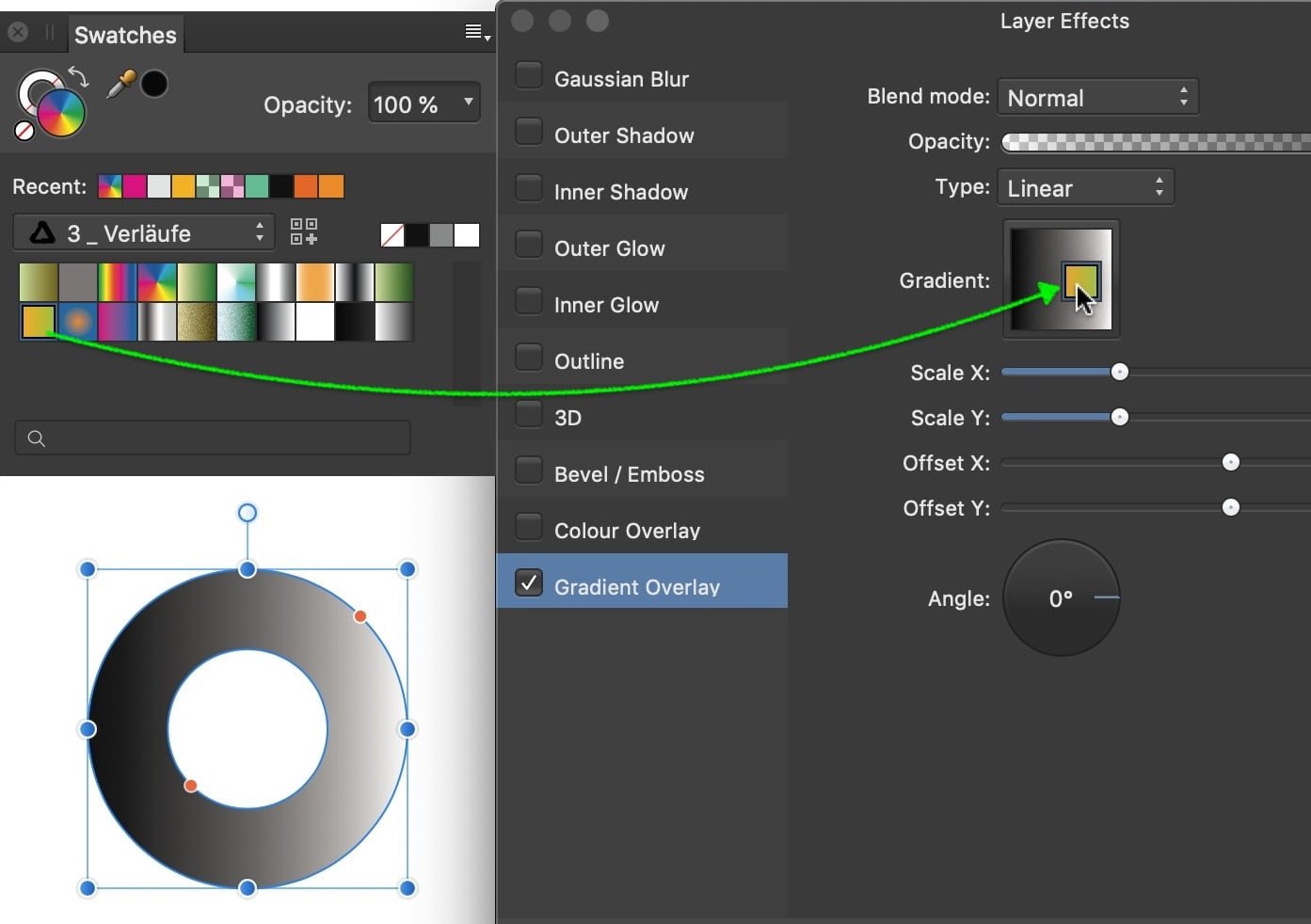Click the 'no fill' diagonal-line swatch icon
Image resolution: width=1311 pixels, height=924 pixels.
coord(392,234)
